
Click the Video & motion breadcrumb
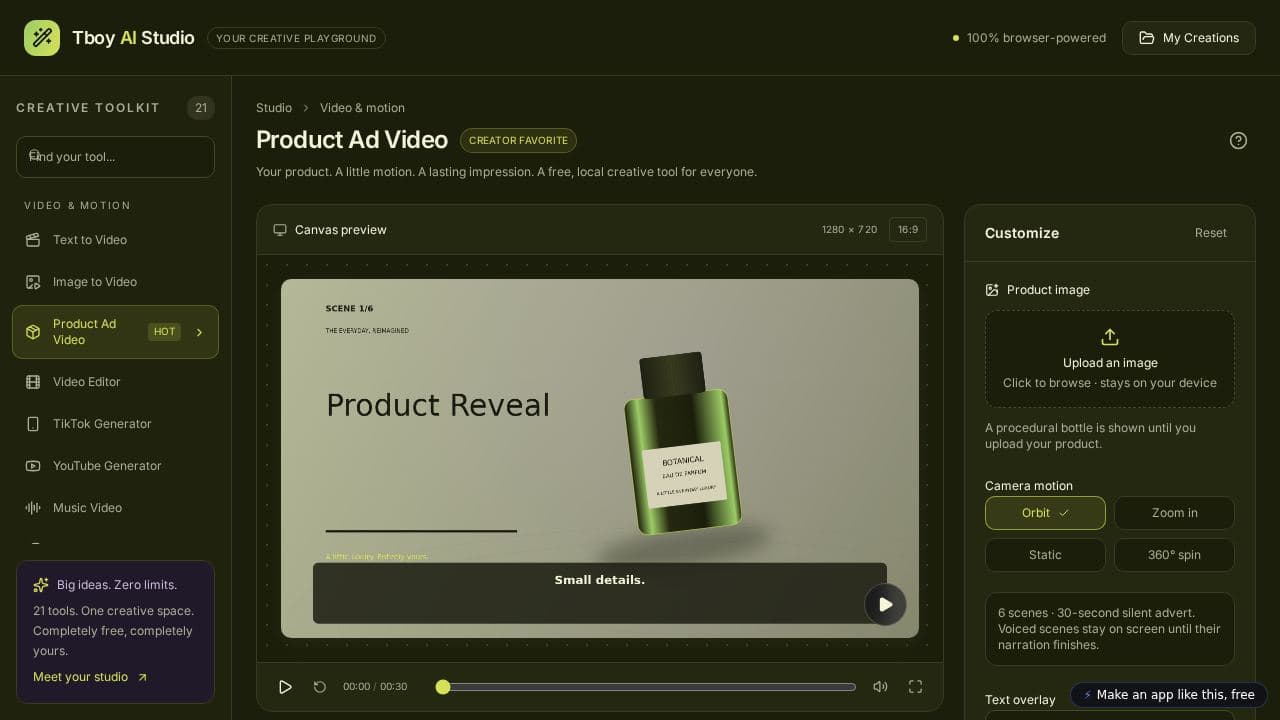point(362,108)
